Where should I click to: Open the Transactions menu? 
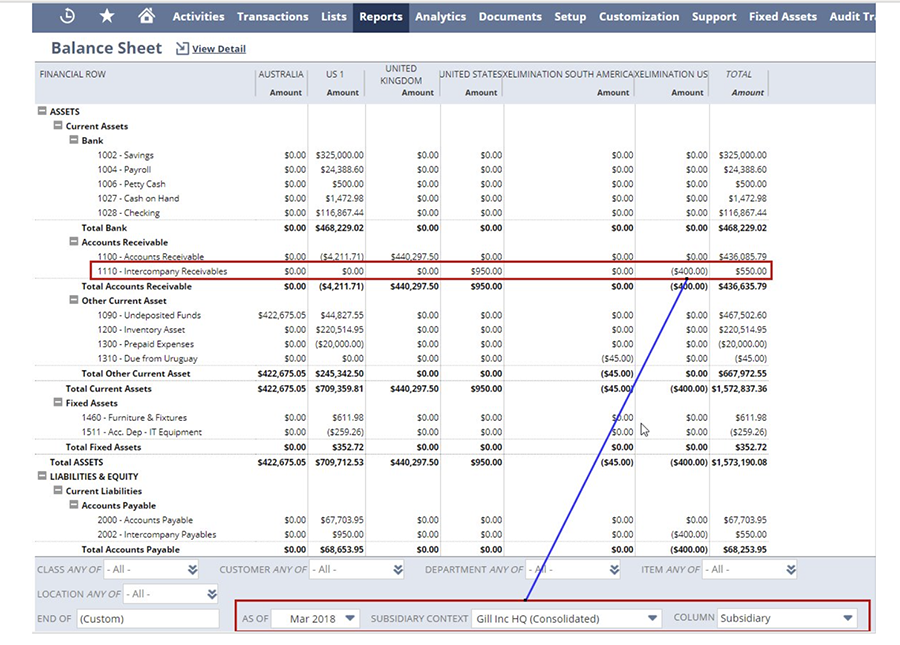tap(272, 16)
